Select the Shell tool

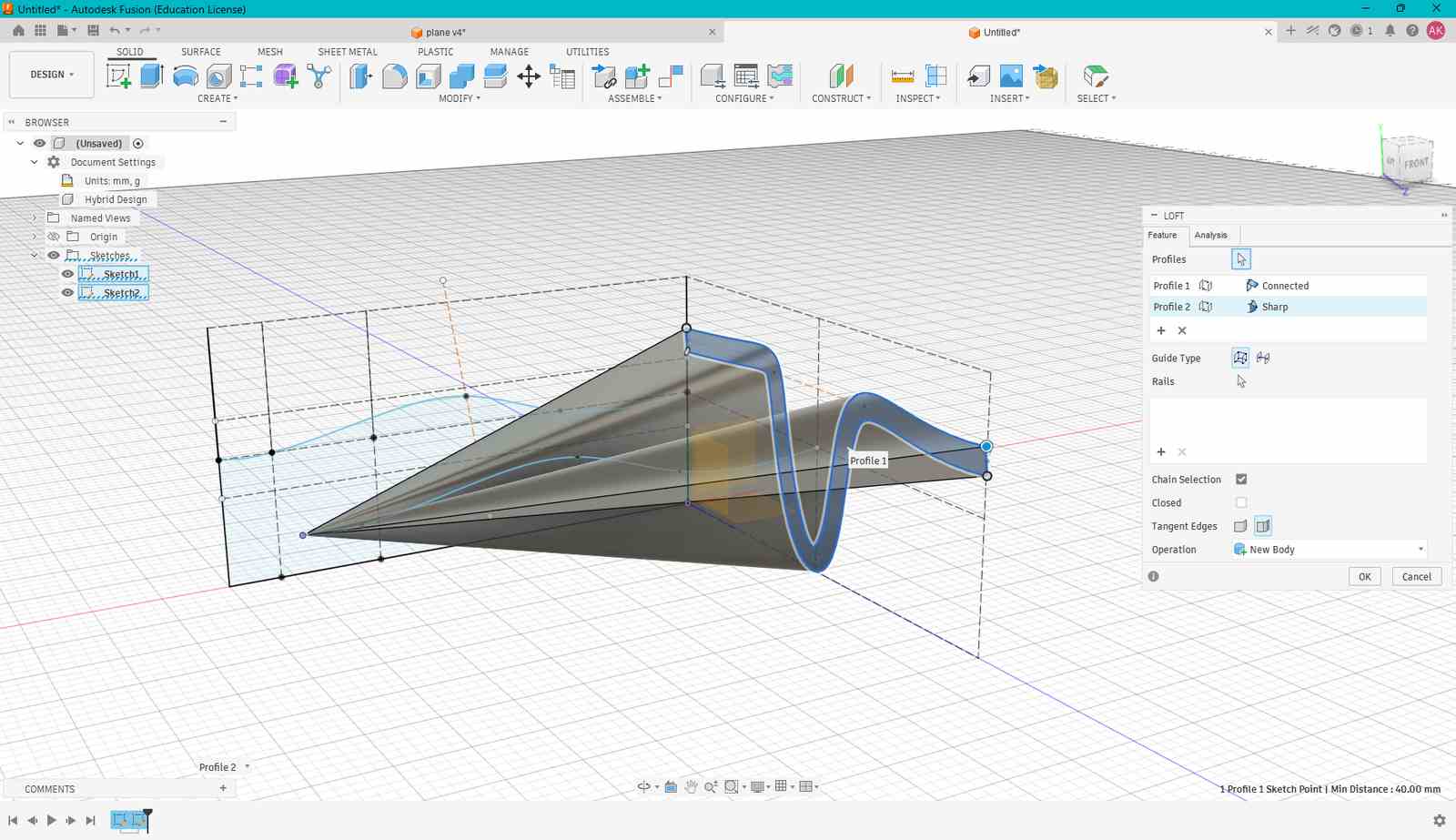pos(428,76)
